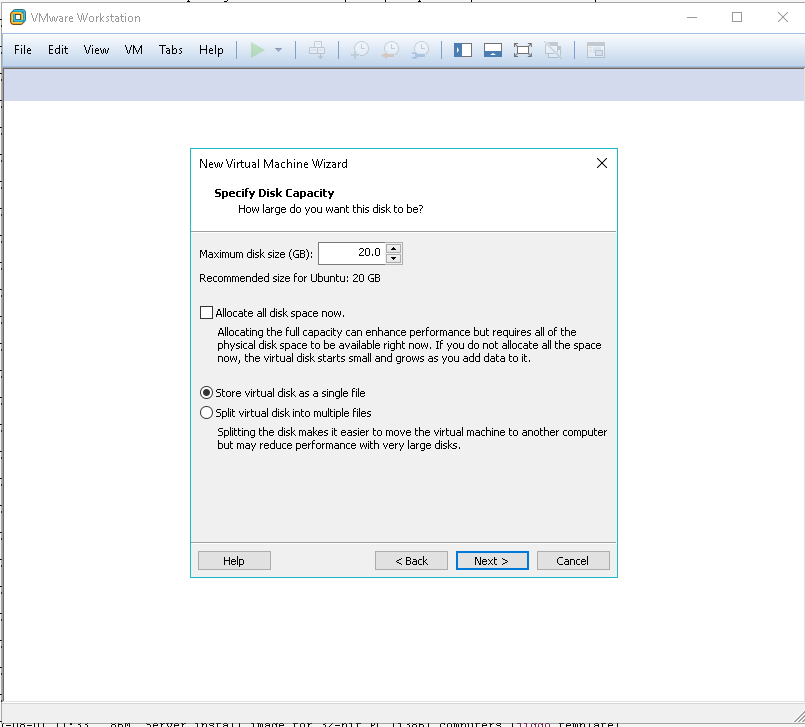Select Store virtual disk as single file

[x=206, y=393]
